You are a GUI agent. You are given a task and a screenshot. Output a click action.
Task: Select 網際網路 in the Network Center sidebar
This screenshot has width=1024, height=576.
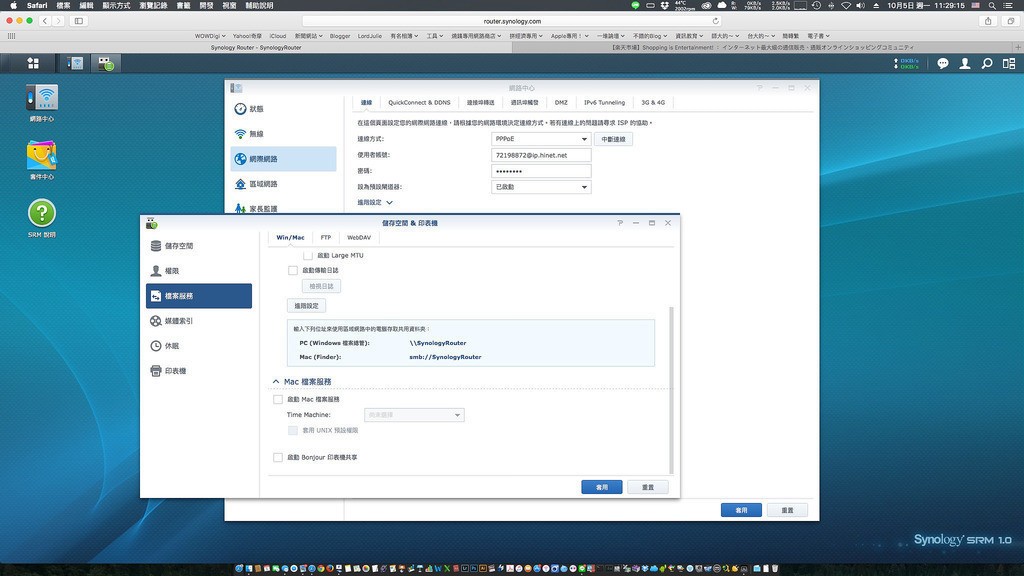(x=283, y=159)
